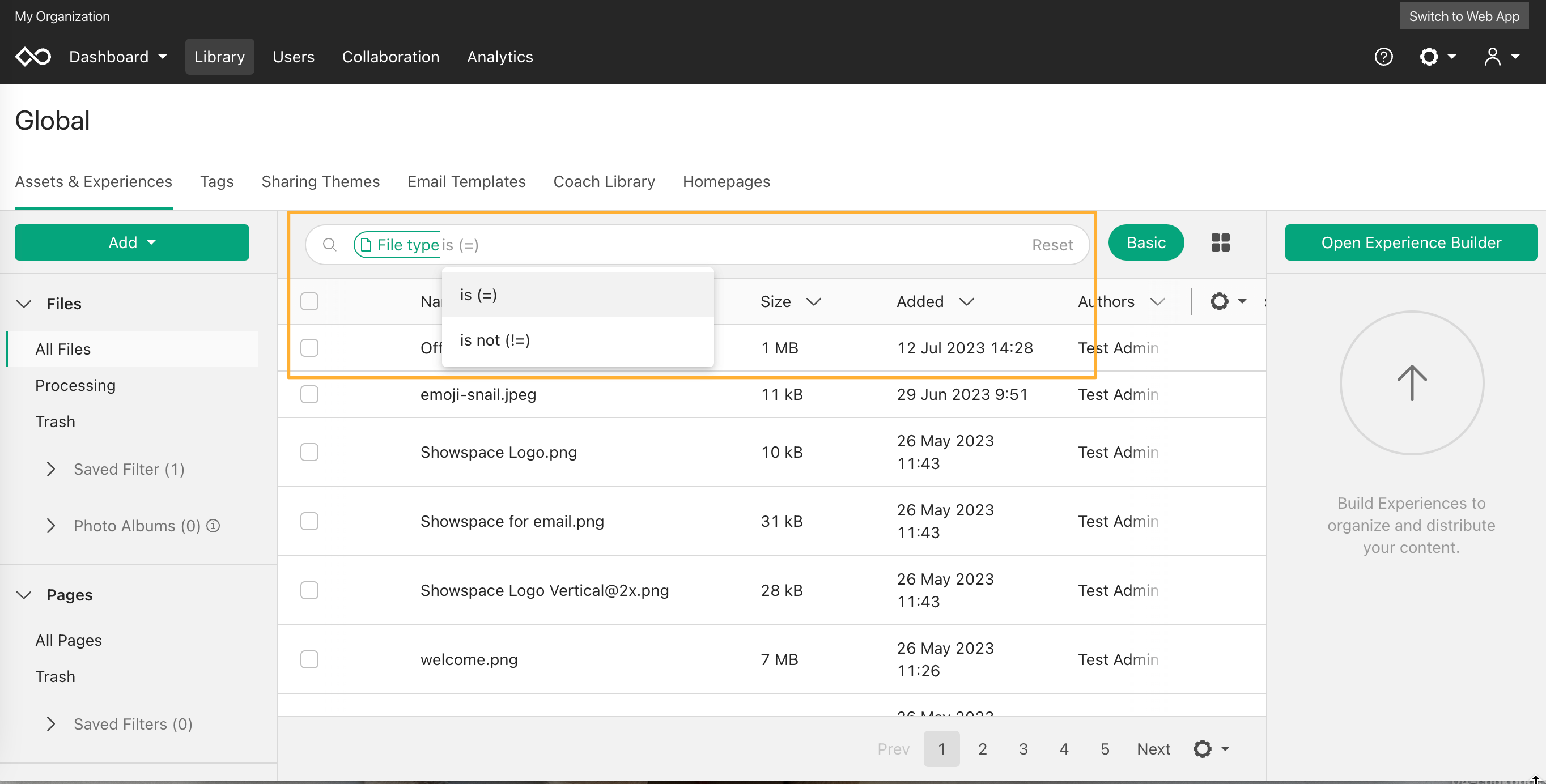Open All Pages in sidebar
Screen dimensions: 1546x784
(x=69, y=640)
